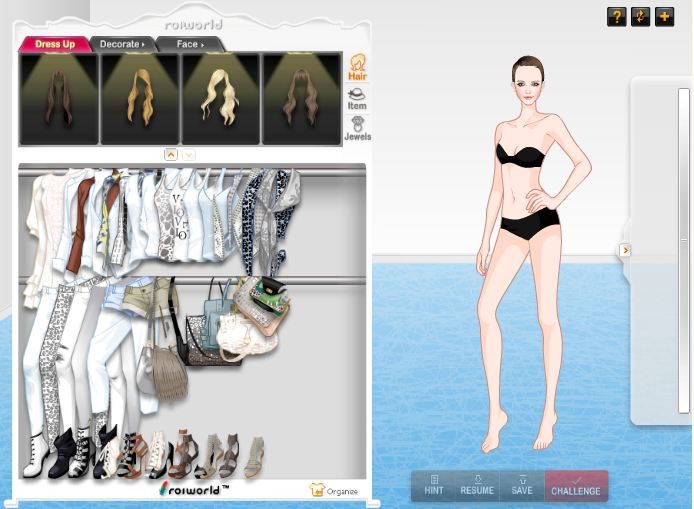Start the Challenge button
694x509 pixels.
click(x=576, y=486)
